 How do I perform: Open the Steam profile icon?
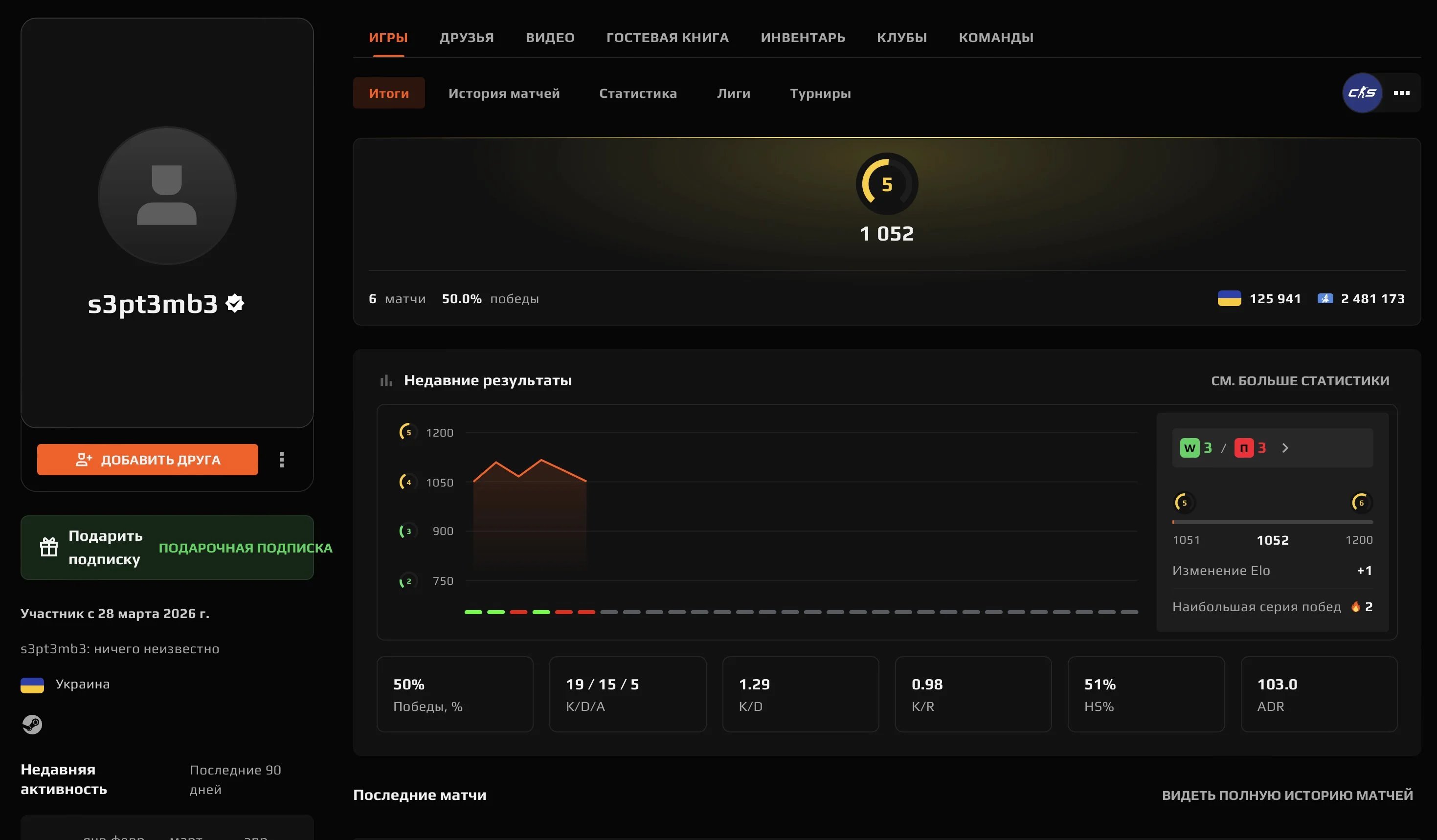[32, 724]
